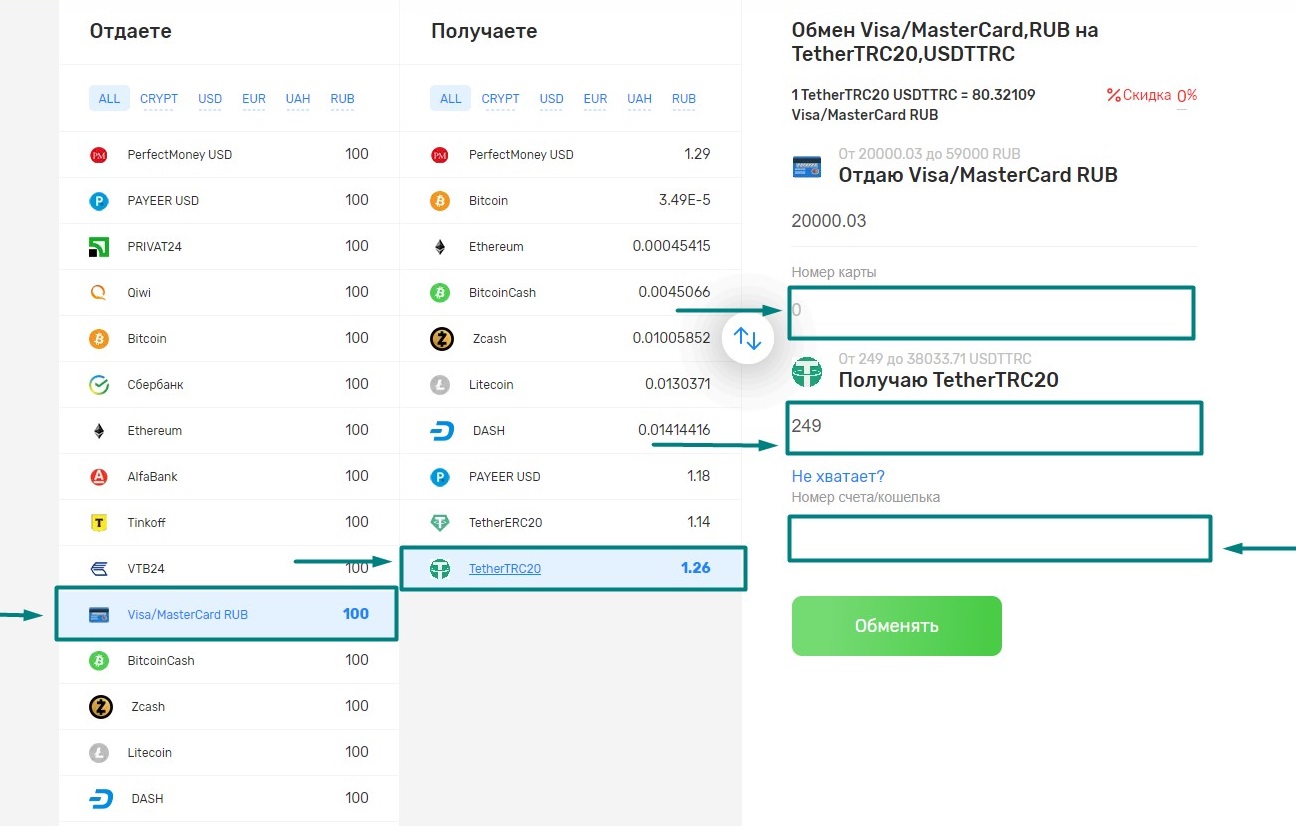Select ALL filter in Получаете column
The image size is (1296, 830).
click(451, 99)
